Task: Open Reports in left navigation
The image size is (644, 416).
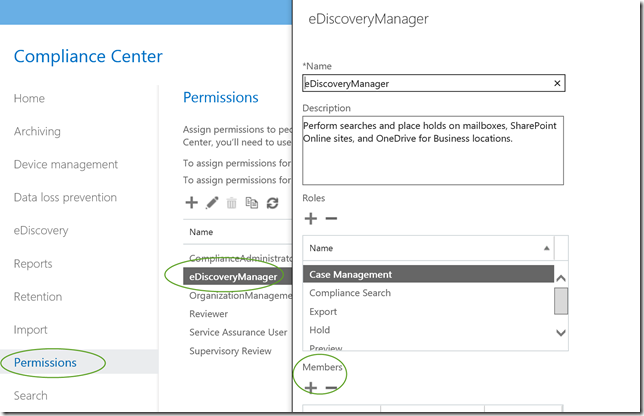Action: [x=33, y=264]
